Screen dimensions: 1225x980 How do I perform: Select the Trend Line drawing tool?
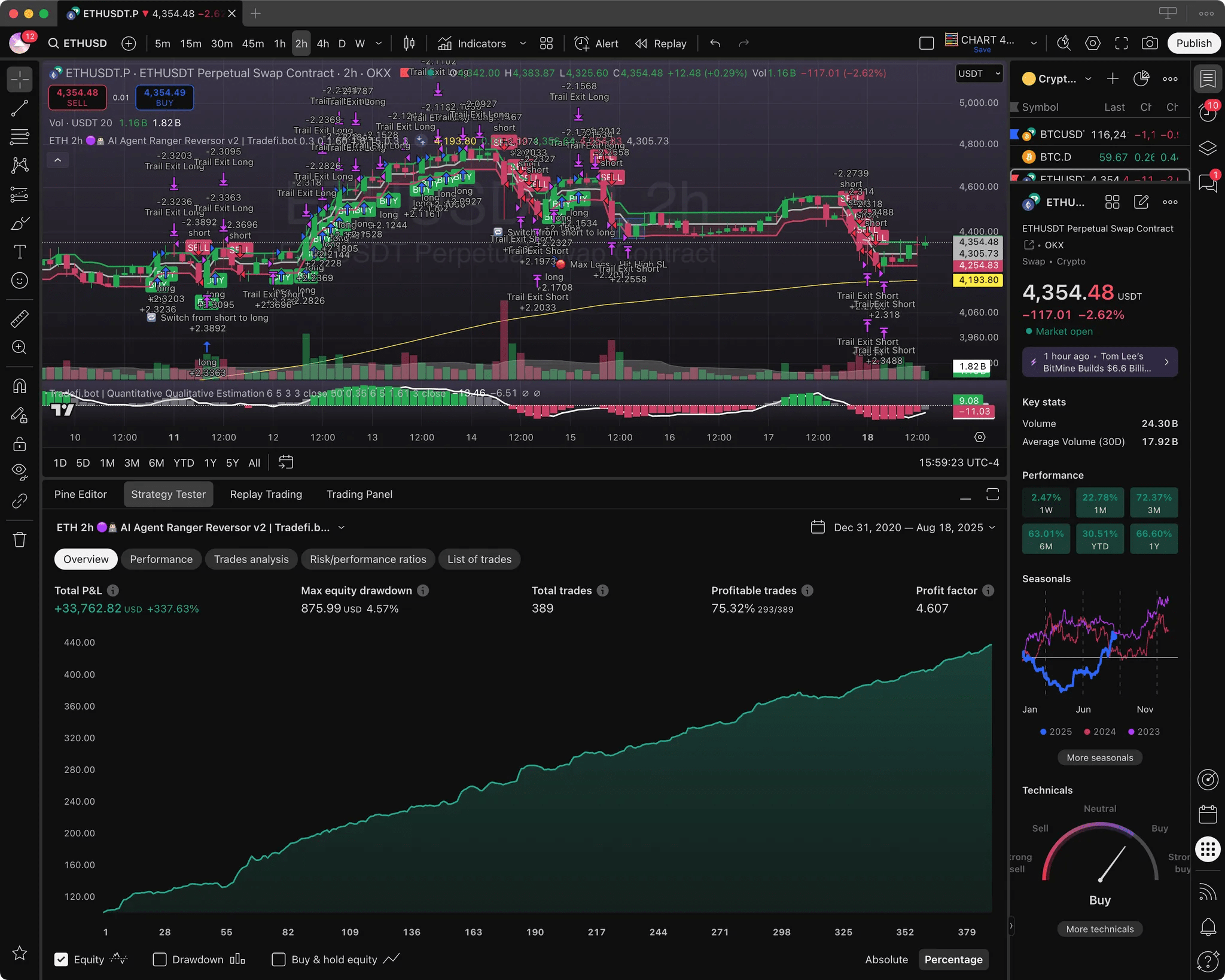[19, 108]
